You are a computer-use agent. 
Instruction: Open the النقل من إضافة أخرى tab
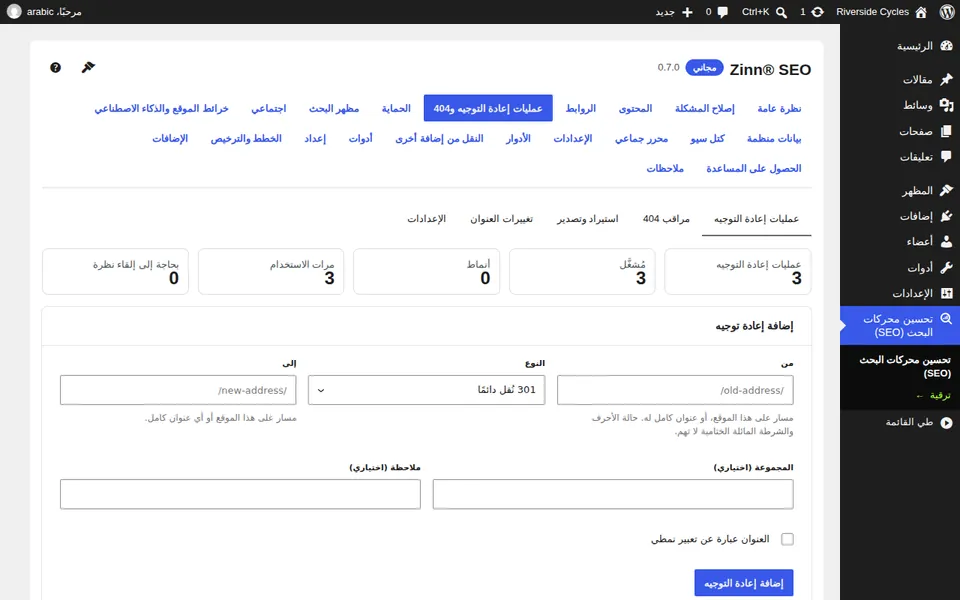pyautogui.click(x=440, y=138)
